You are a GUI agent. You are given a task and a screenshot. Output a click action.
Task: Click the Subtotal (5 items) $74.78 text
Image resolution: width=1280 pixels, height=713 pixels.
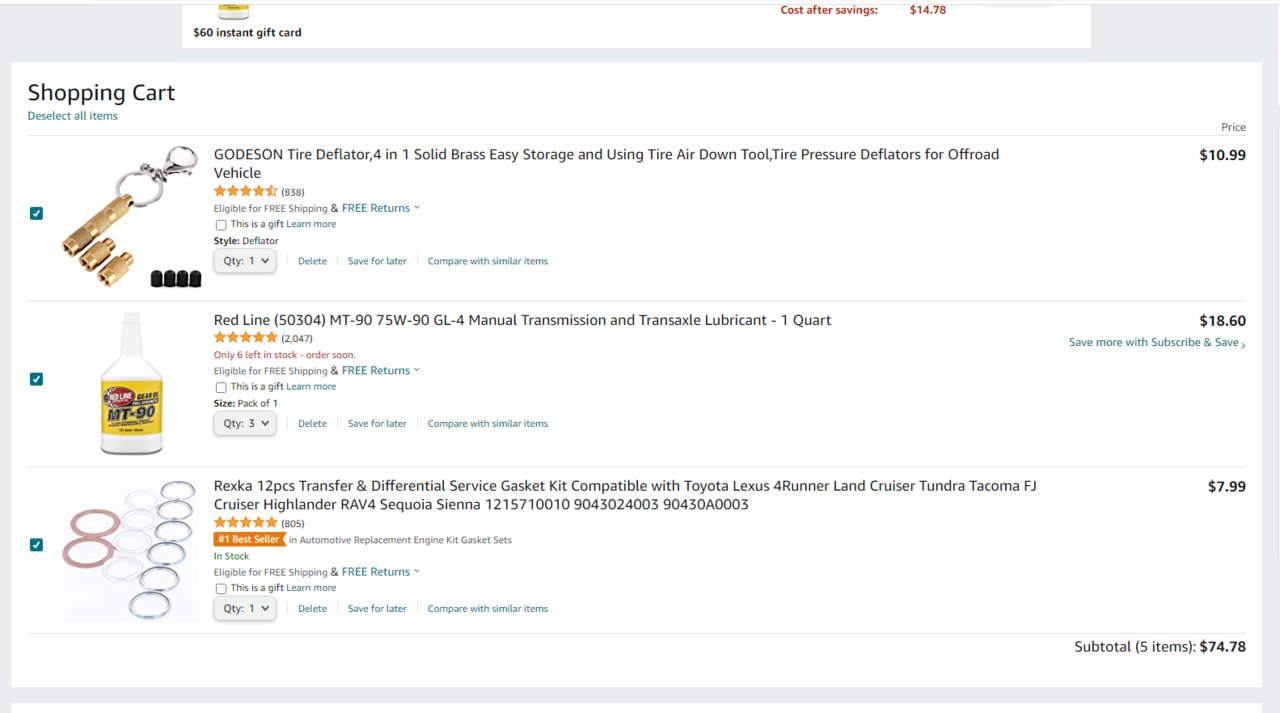1160,647
